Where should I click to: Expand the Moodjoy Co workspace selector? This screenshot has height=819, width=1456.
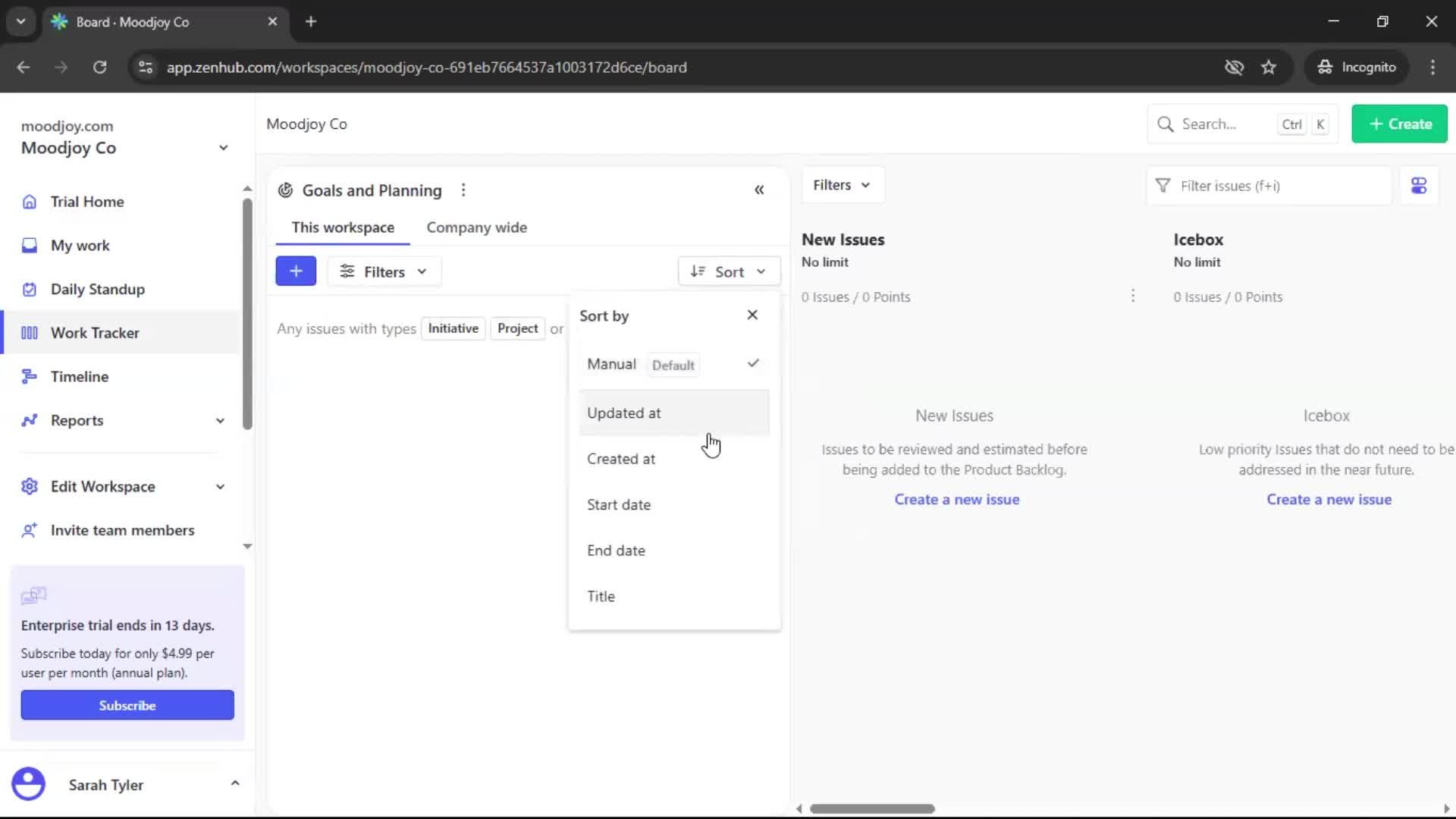click(222, 147)
